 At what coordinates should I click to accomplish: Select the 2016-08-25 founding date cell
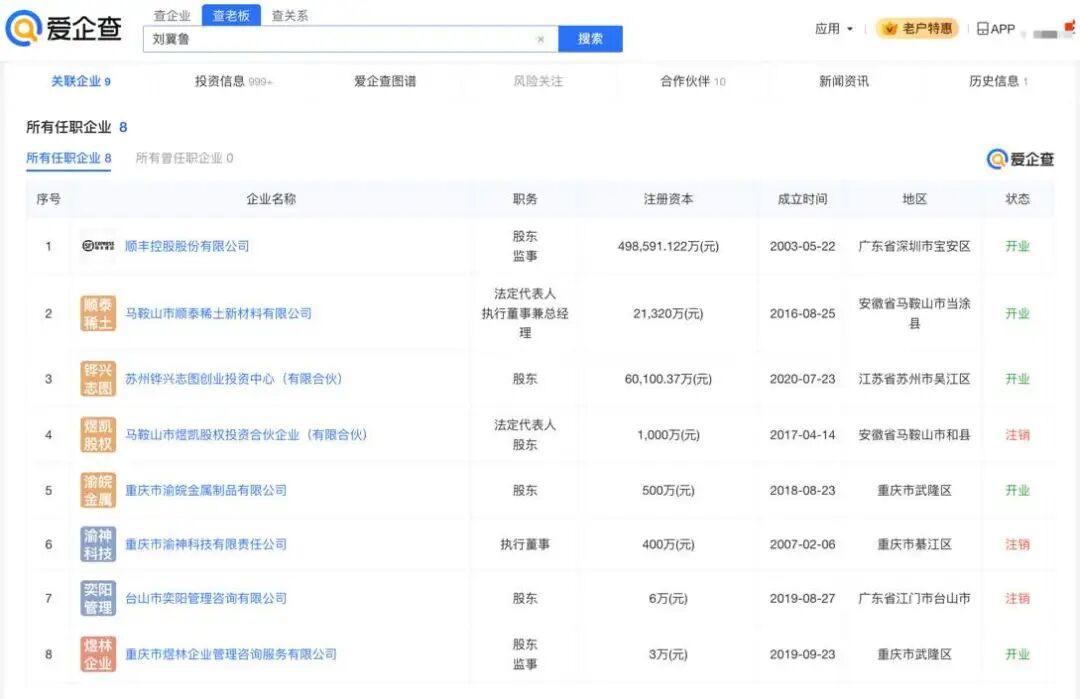[802, 313]
